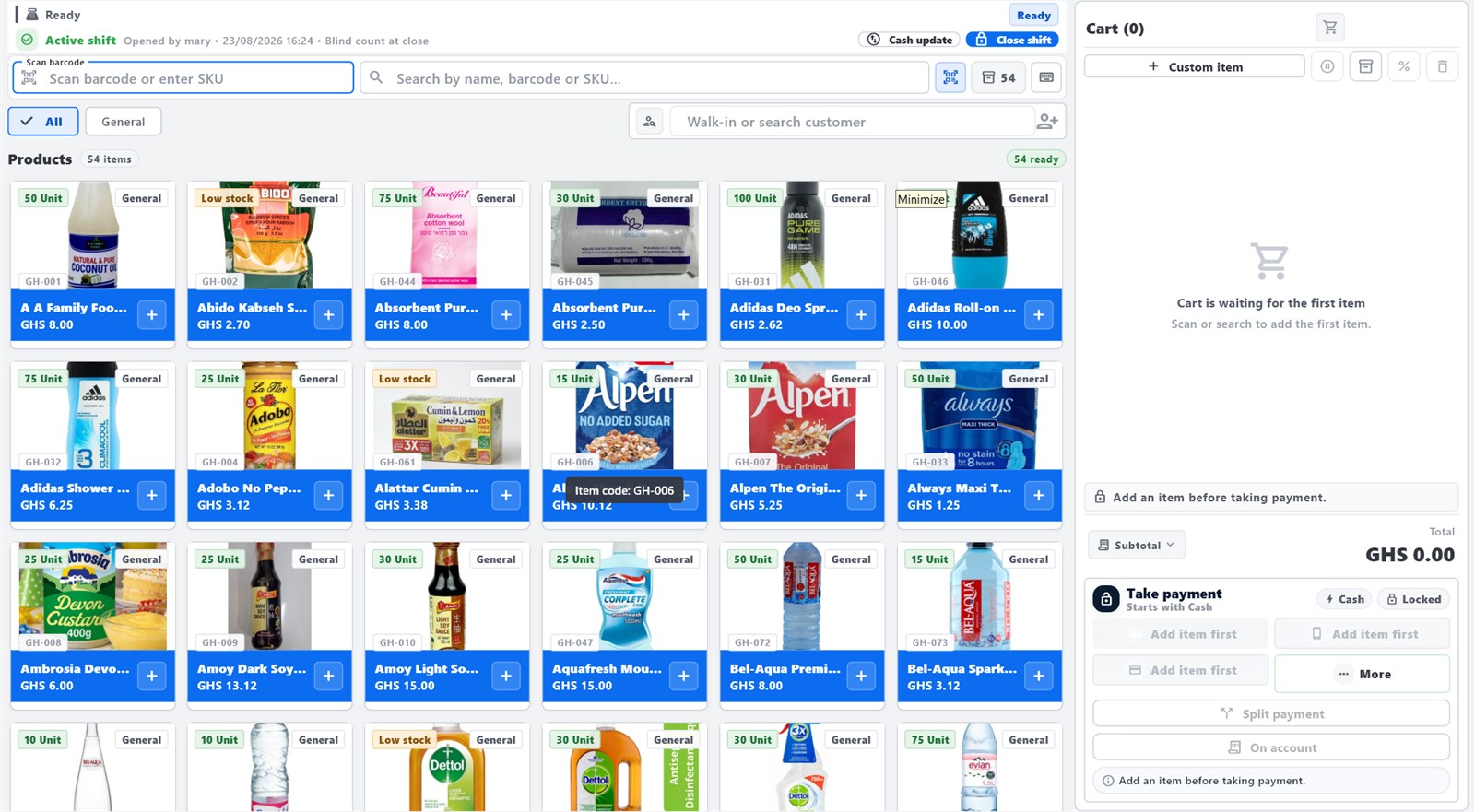Click the Alpen The Original product image
This screenshot has height=812, width=1475.
coord(802,416)
